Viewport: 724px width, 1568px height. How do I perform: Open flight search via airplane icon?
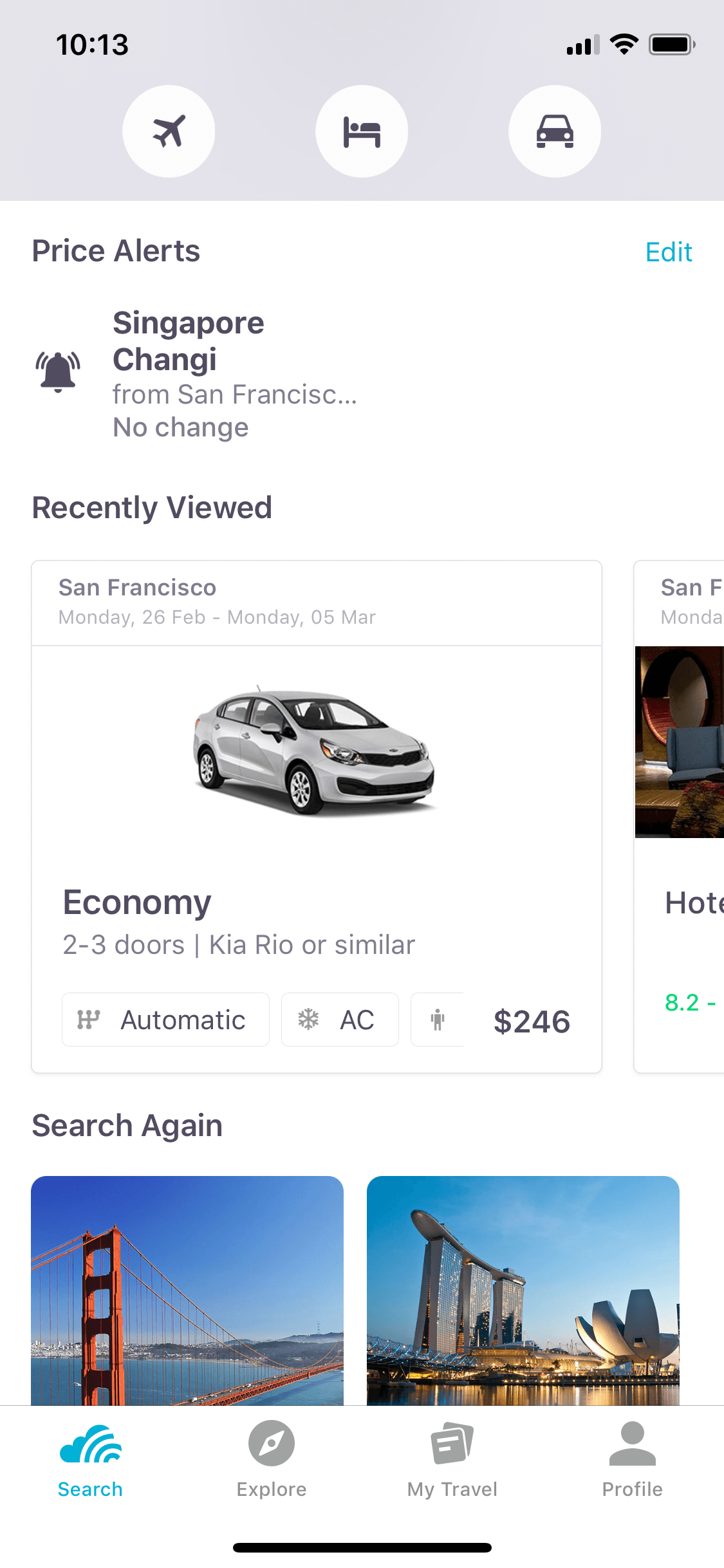pos(169,131)
